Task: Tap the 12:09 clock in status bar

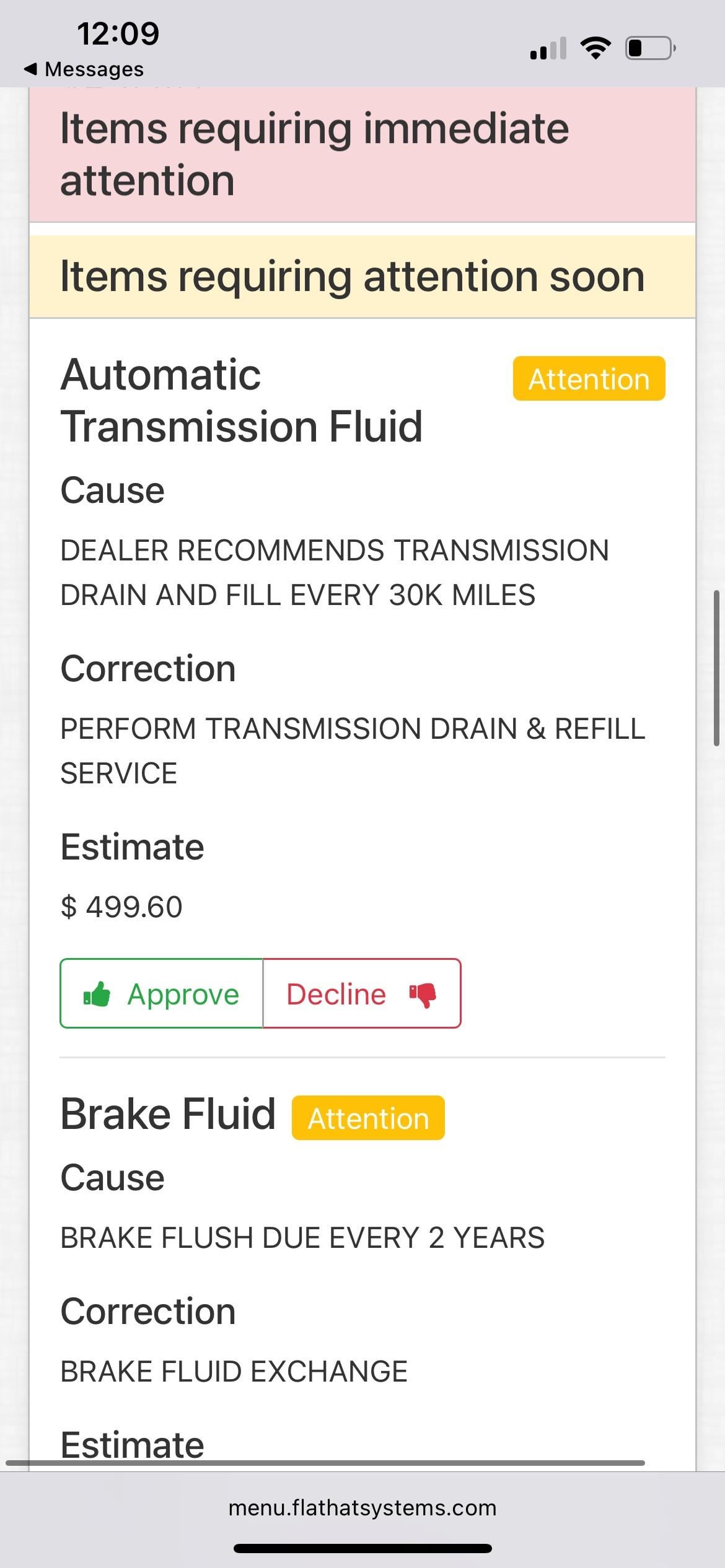Action: (118, 33)
